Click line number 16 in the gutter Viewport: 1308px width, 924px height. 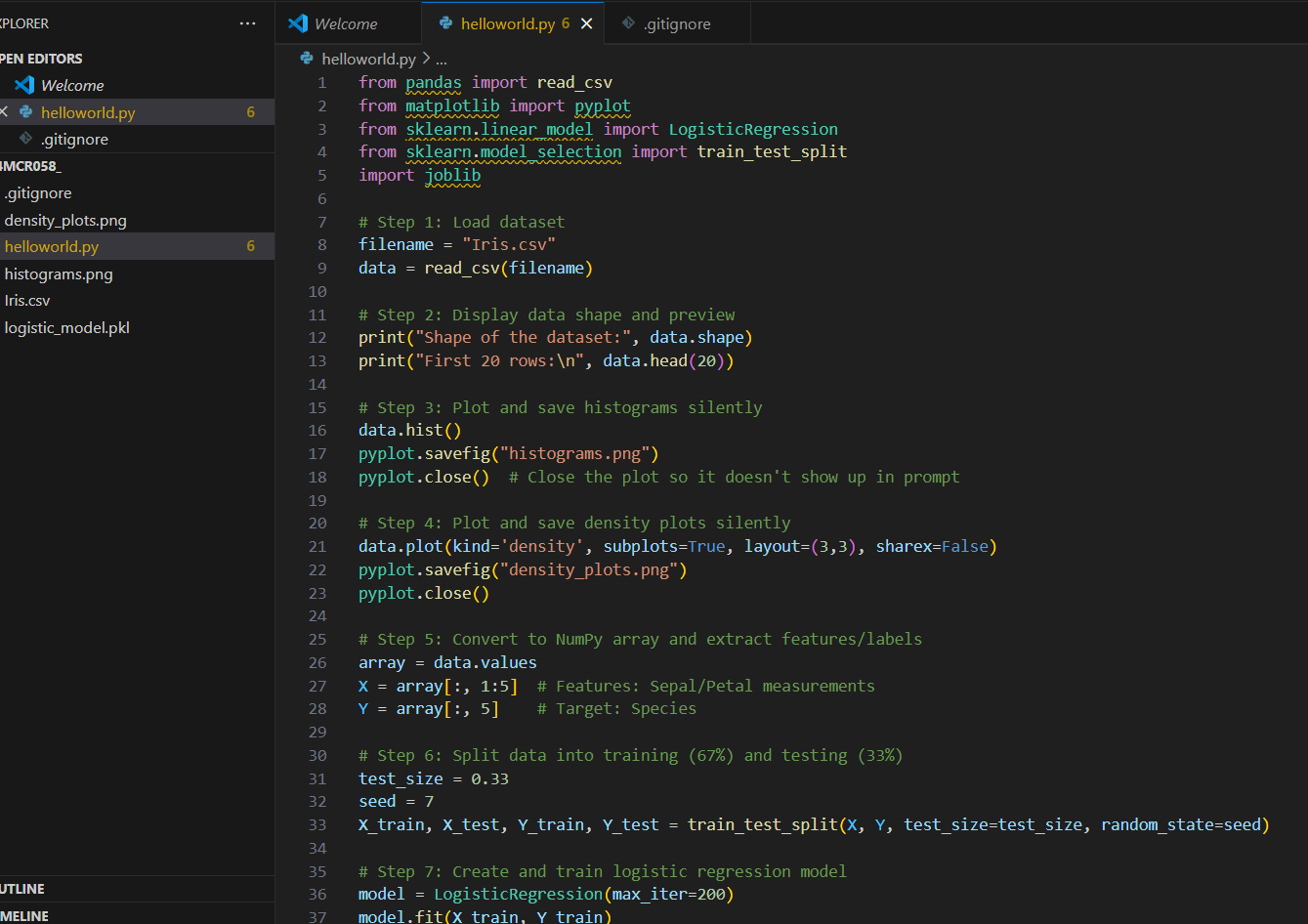[317, 431]
